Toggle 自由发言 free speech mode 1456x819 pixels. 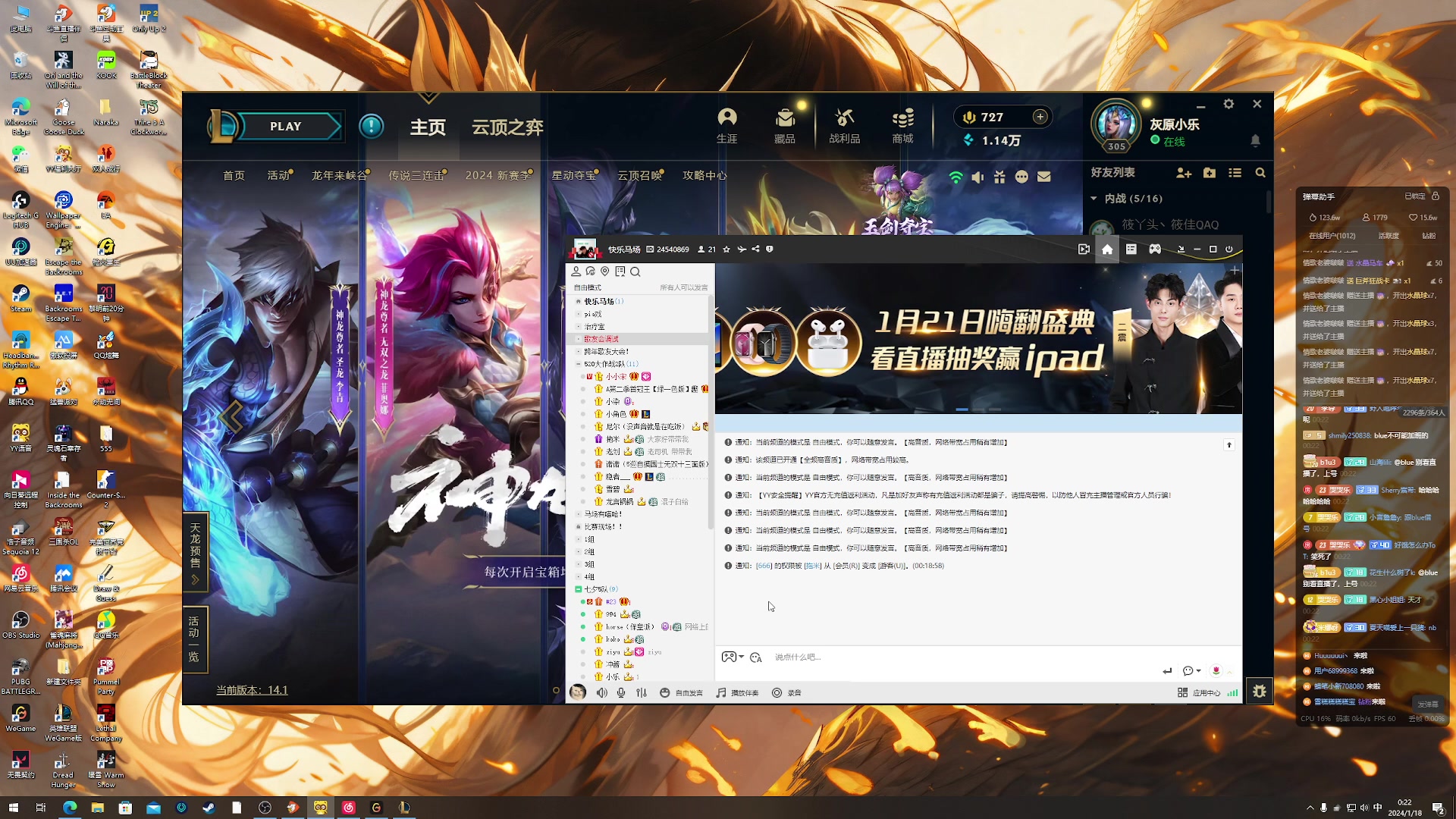[x=682, y=692]
